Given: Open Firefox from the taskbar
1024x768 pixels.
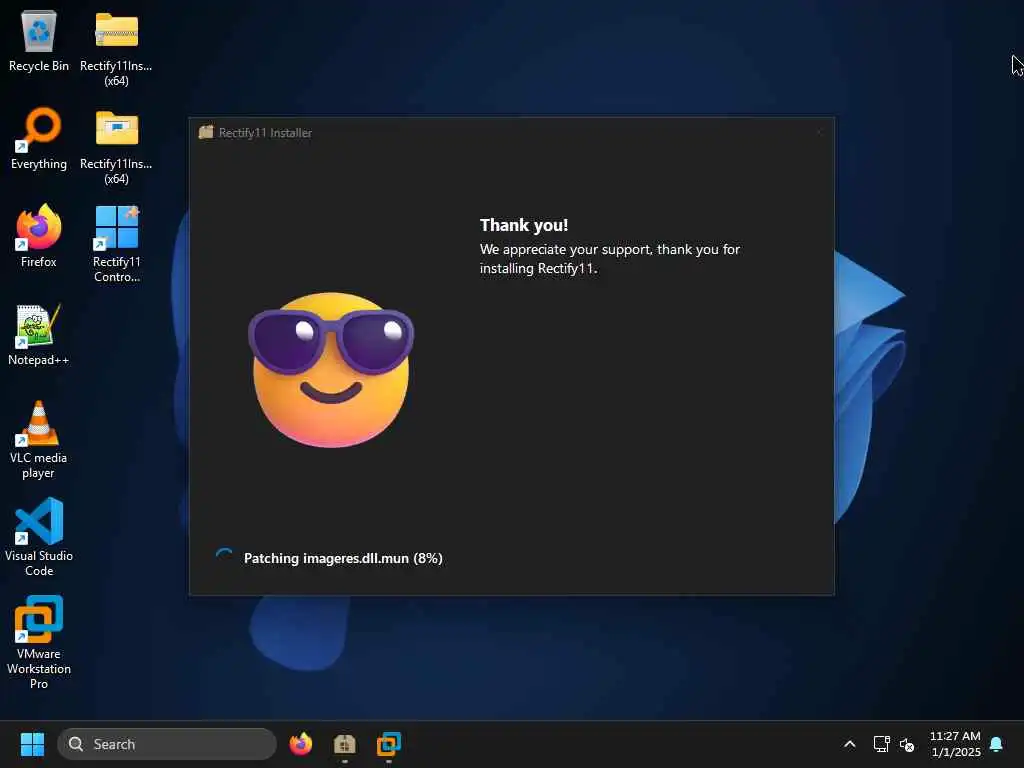Looking at the screenshot, I should [300, 744].
